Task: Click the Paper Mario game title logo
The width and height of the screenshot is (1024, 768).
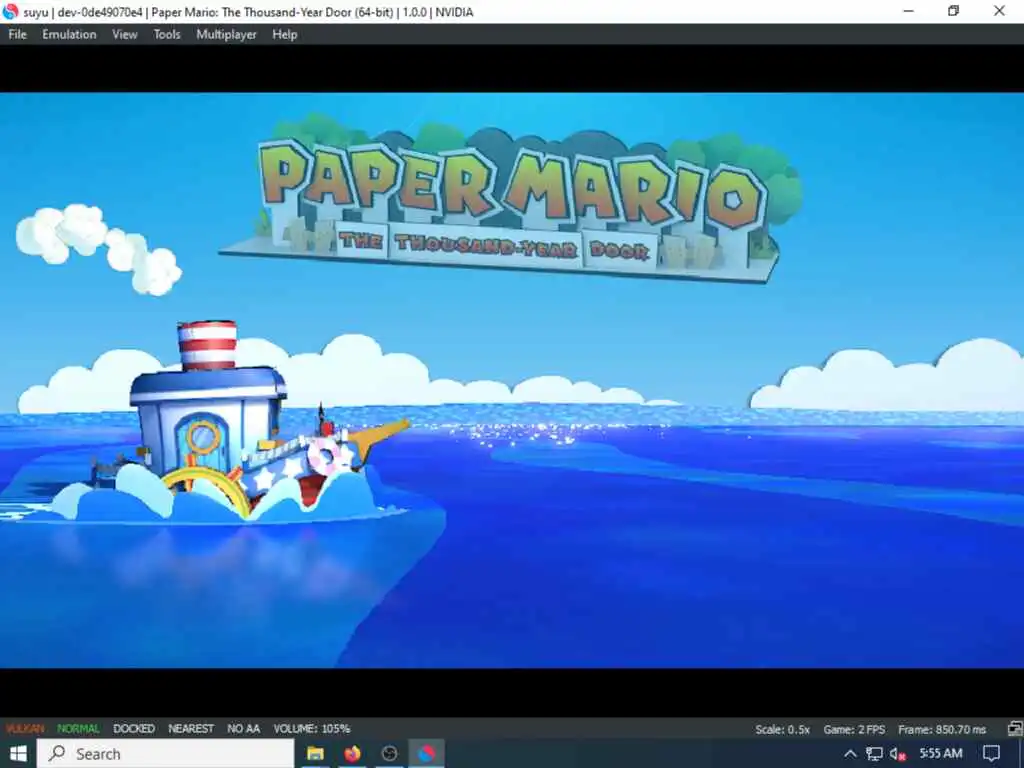Action: click(510, 200)
